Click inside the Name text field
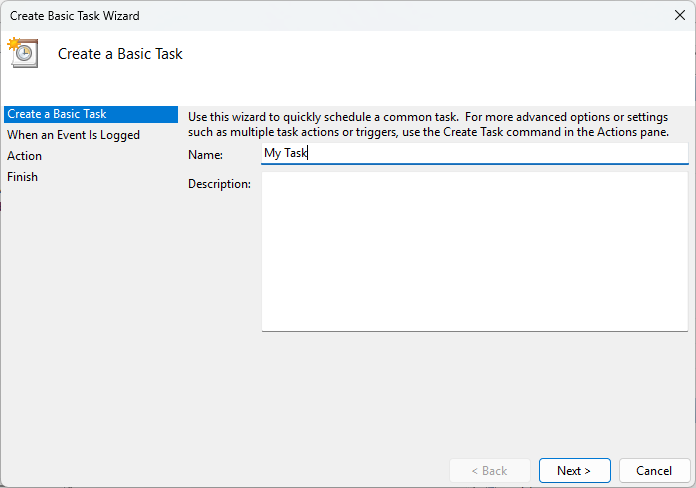696x488 pixels. pos(475,153)
